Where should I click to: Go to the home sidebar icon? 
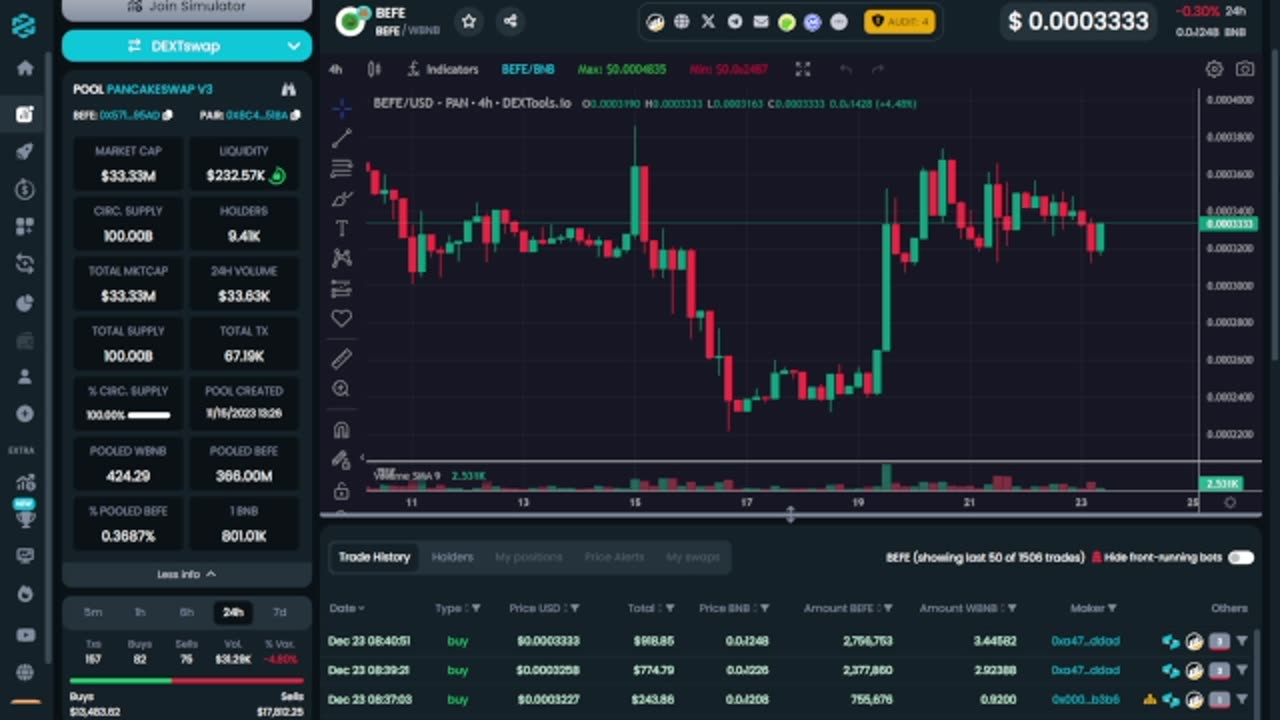pos(25,69)
